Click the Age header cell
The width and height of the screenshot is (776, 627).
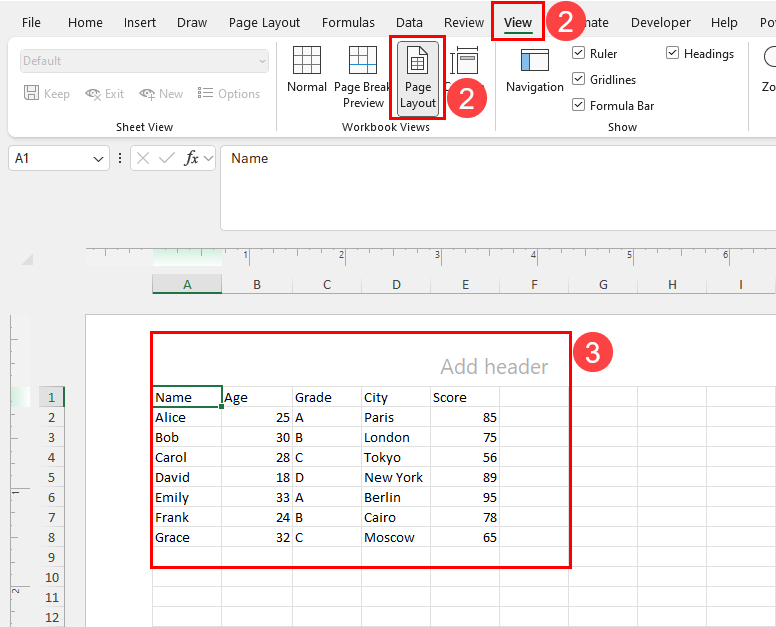pyautogui.click(x=257, y=397)
